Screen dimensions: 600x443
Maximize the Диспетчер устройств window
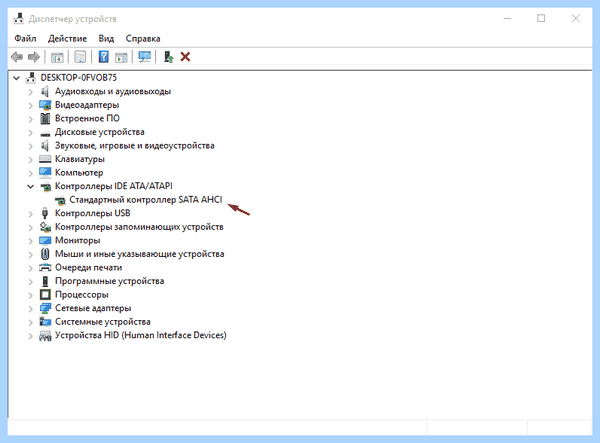tap(541, 18)
